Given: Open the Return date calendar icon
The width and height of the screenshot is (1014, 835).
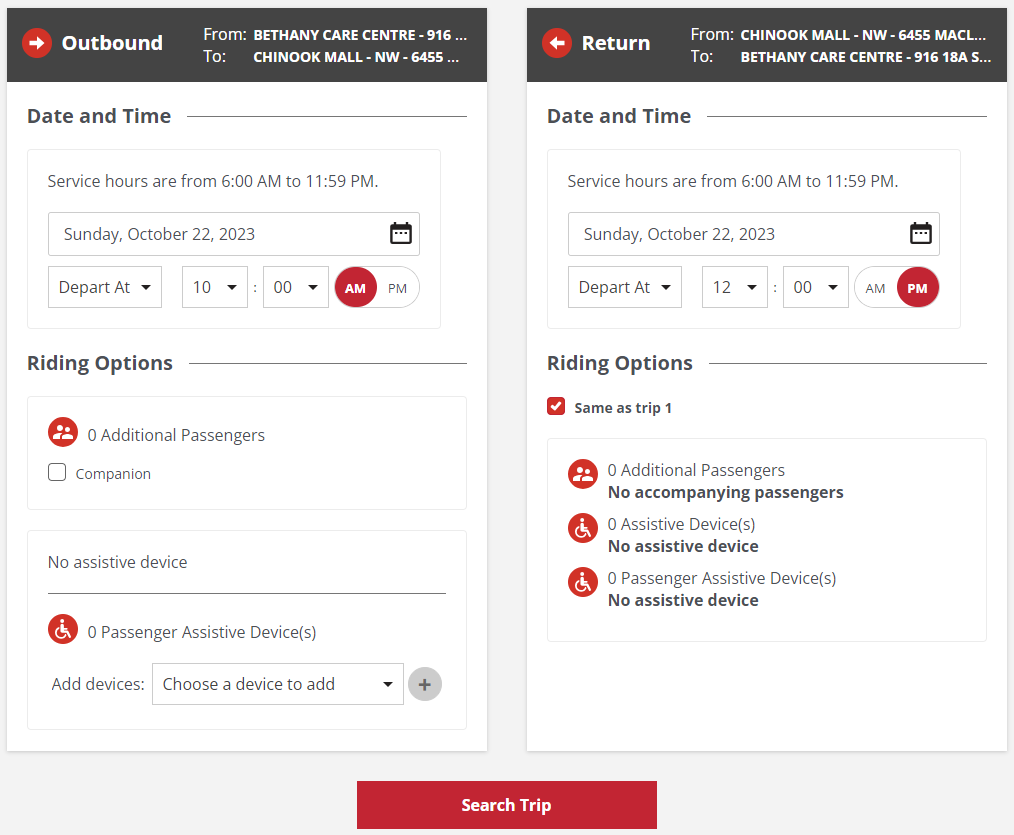Looking at the screenshot, I should click(x=920, y=234).
